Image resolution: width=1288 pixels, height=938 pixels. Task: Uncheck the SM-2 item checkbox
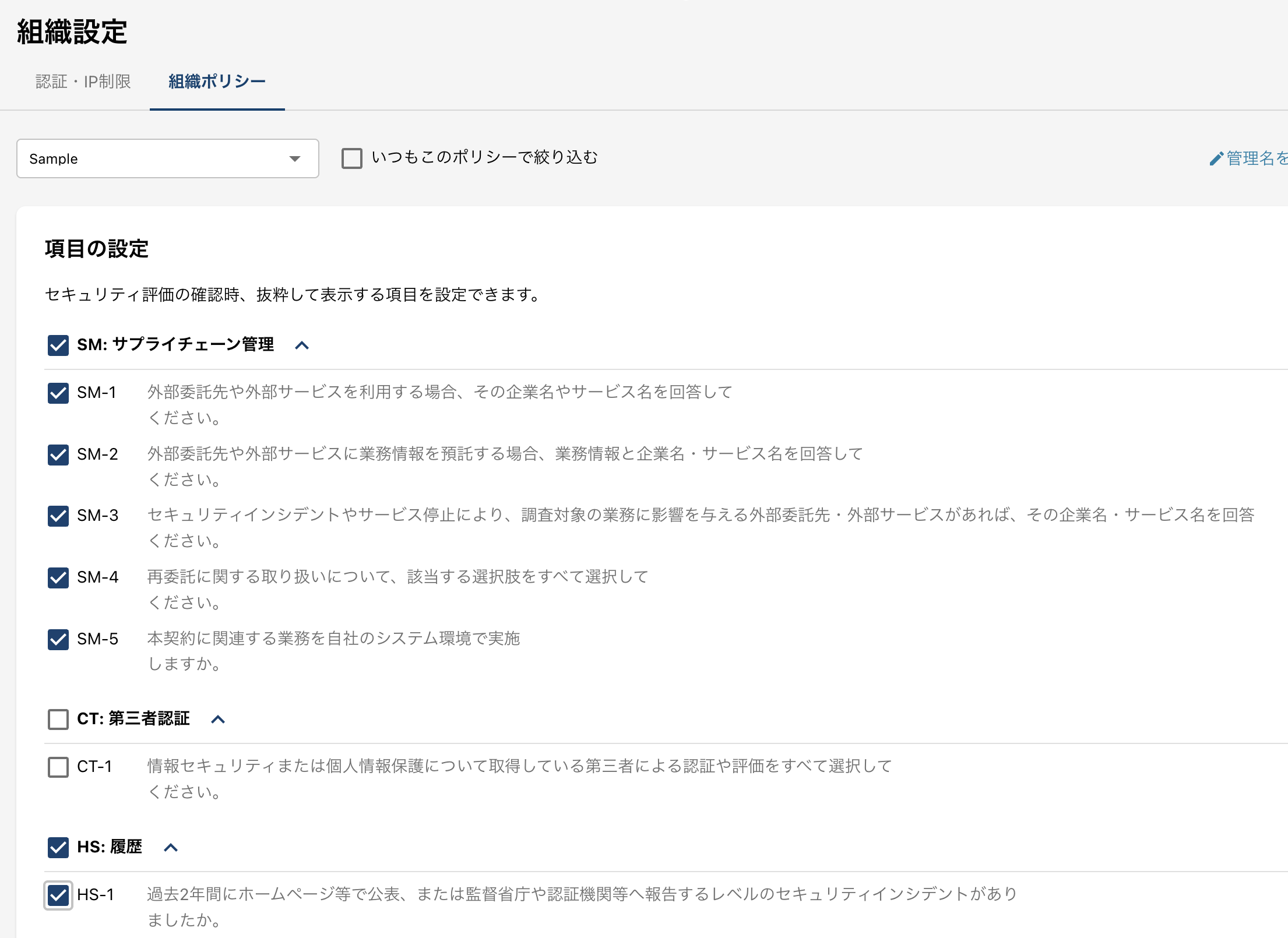pyautogui.click(x=58, y=454)
